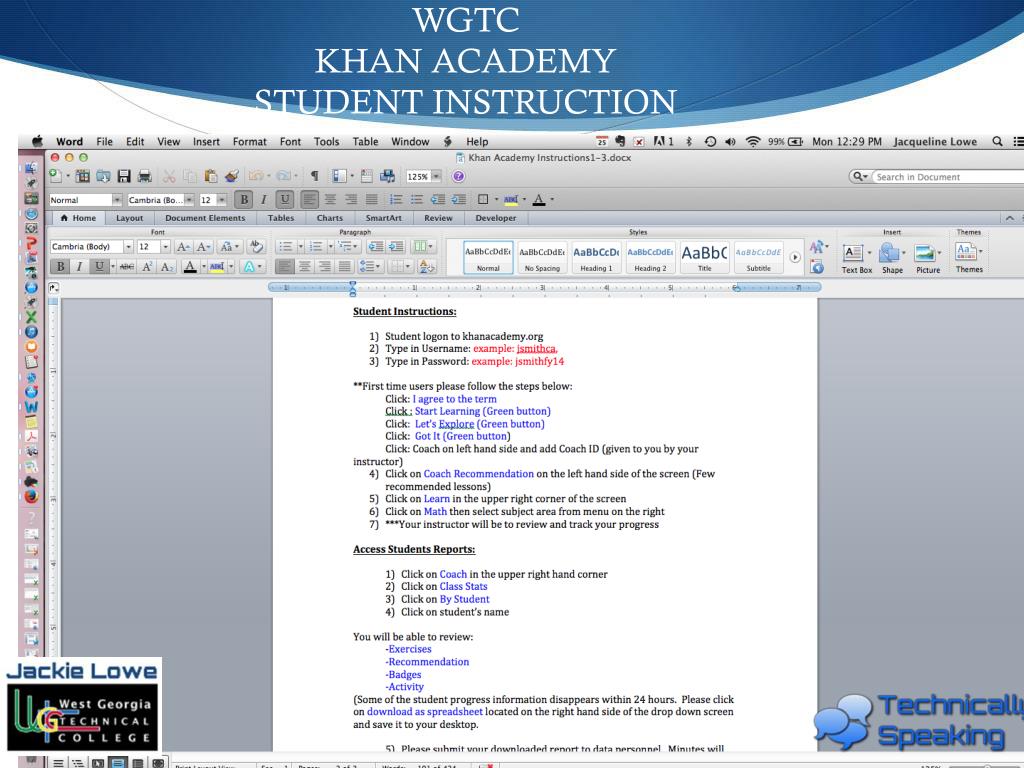Open the Table menu
Screen dimensions: 1024x768
tap(365, 142)
